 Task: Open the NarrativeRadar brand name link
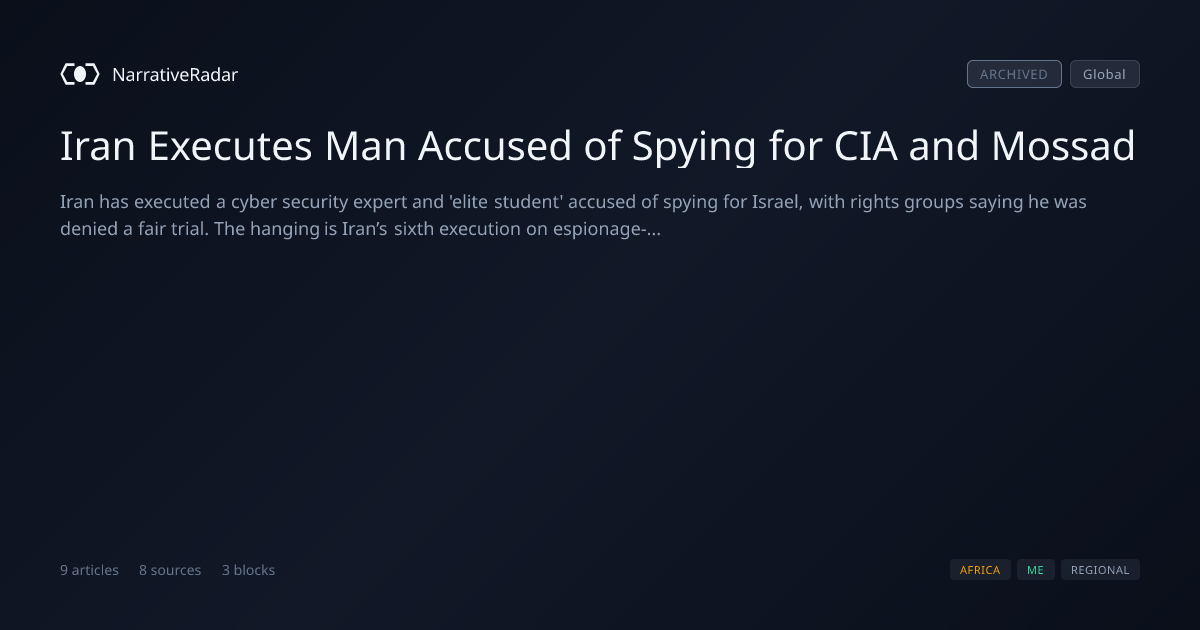(175, 74)
